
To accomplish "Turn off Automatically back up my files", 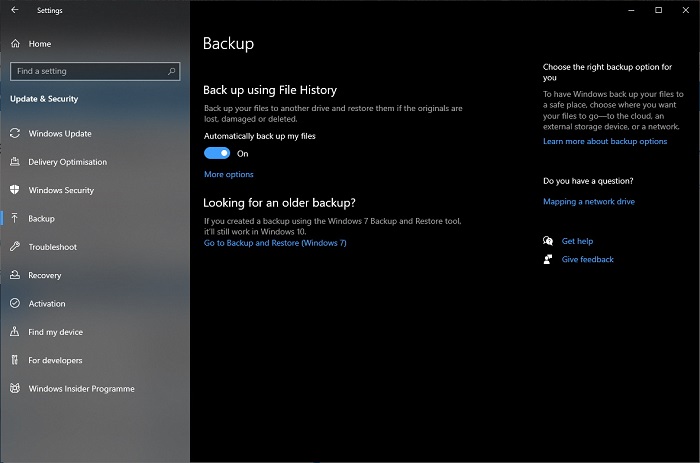I will pos(217,154).
